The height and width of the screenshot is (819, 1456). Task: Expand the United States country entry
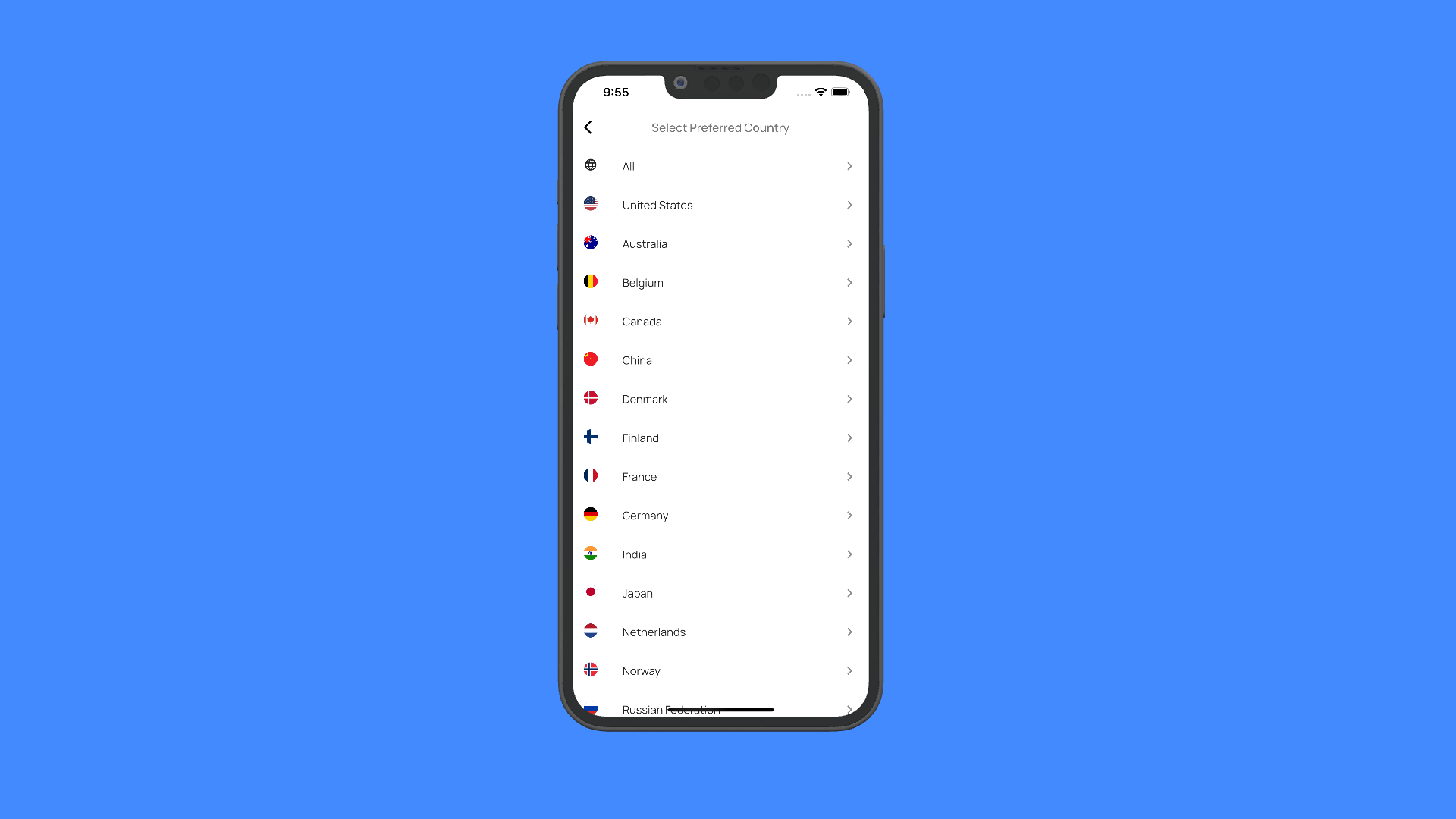(x=849, y=204)
